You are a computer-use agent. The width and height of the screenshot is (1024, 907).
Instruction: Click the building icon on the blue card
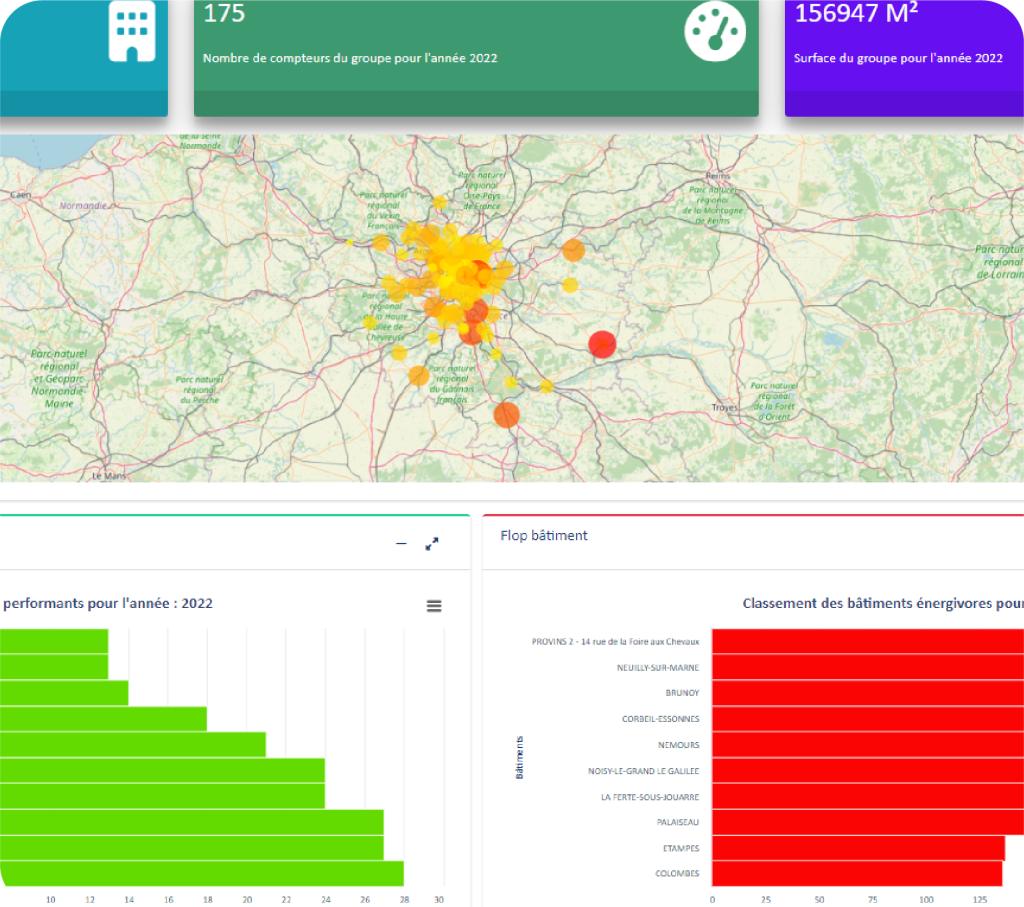pos(132,31)
